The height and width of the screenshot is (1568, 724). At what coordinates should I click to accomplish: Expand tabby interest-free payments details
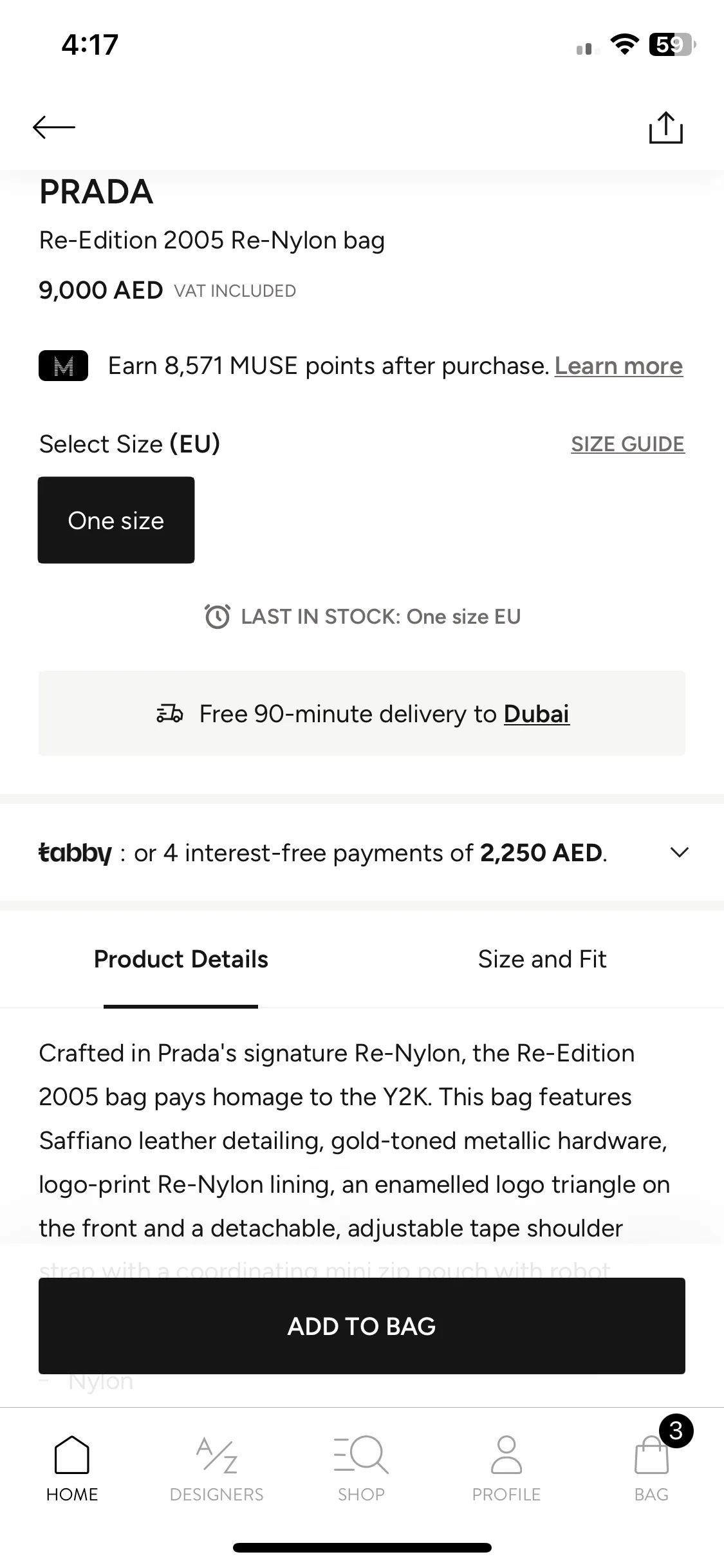[362, 852]
